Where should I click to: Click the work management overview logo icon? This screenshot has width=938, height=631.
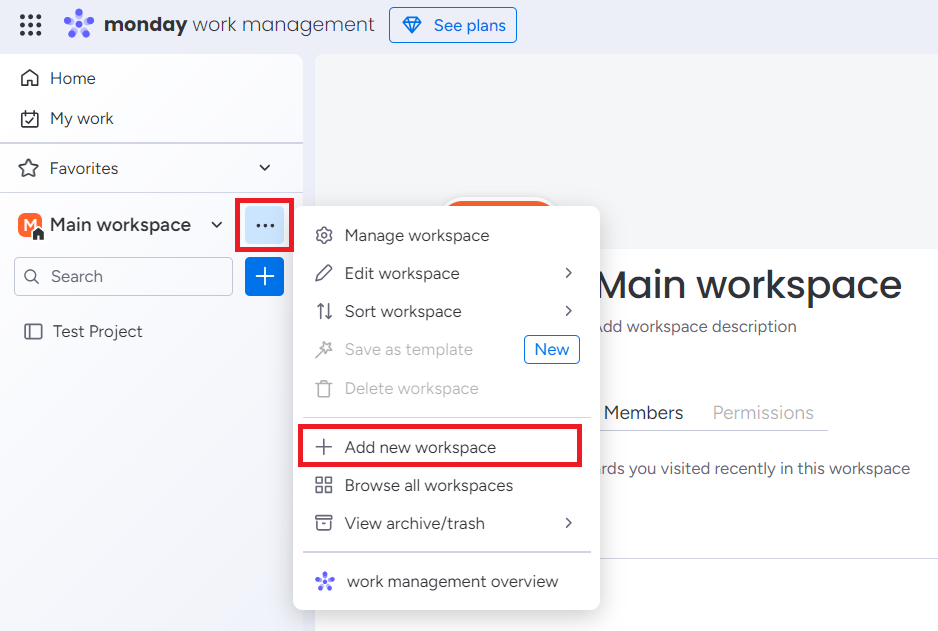[325, 581]
